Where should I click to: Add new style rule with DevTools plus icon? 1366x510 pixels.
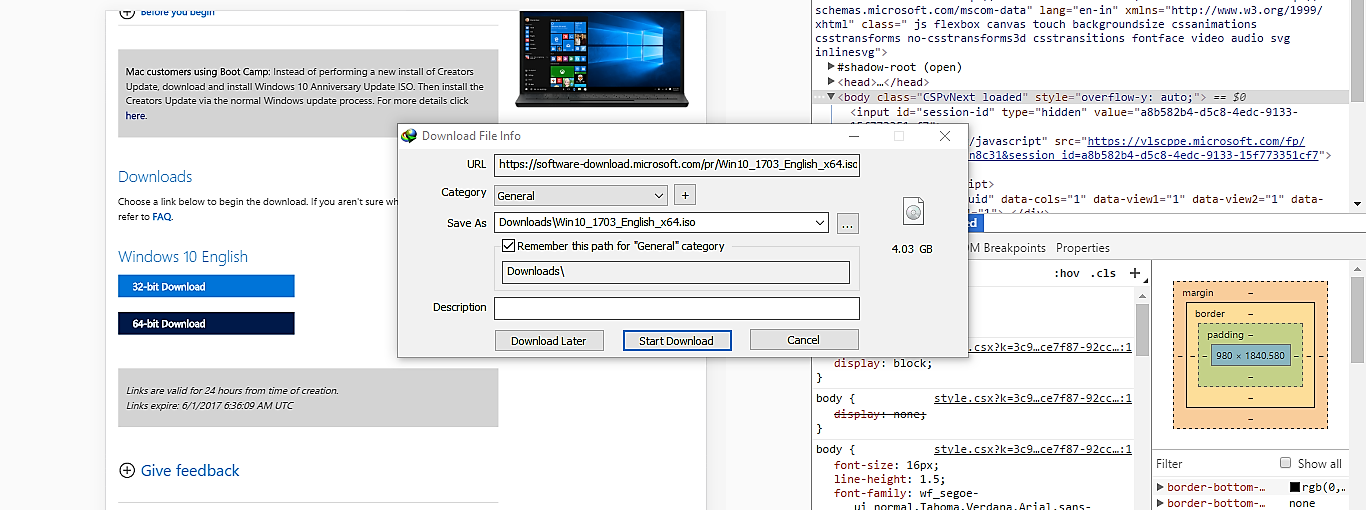pos(1134,273)
